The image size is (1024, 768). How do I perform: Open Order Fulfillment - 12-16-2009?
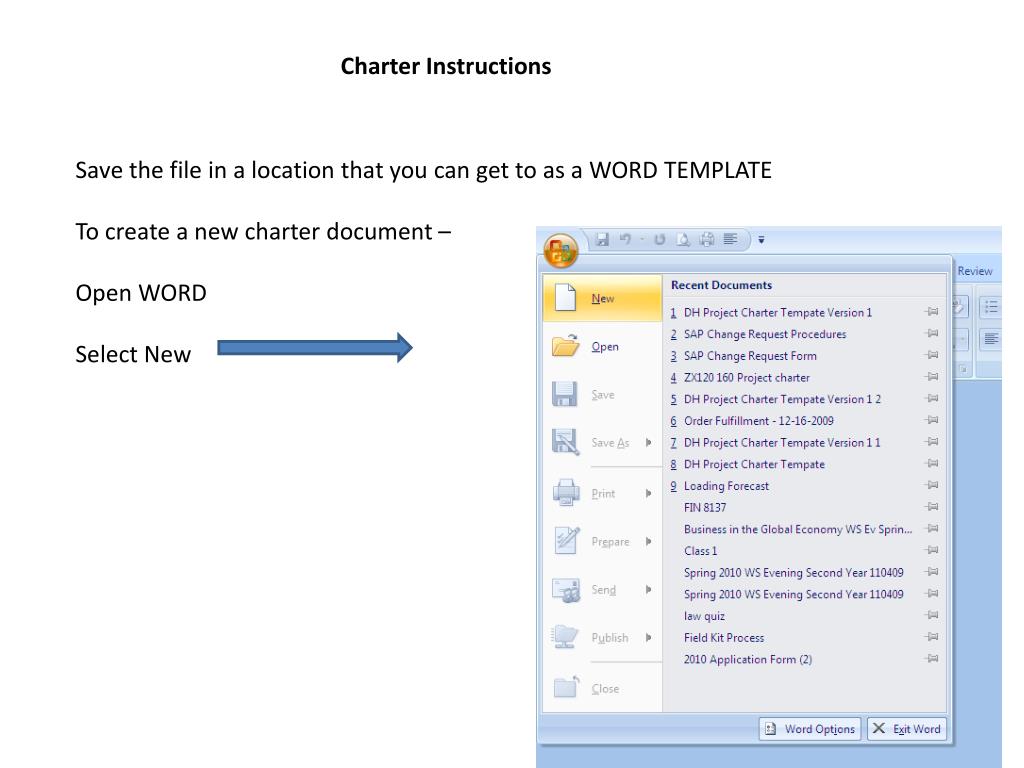pos(759,421)
